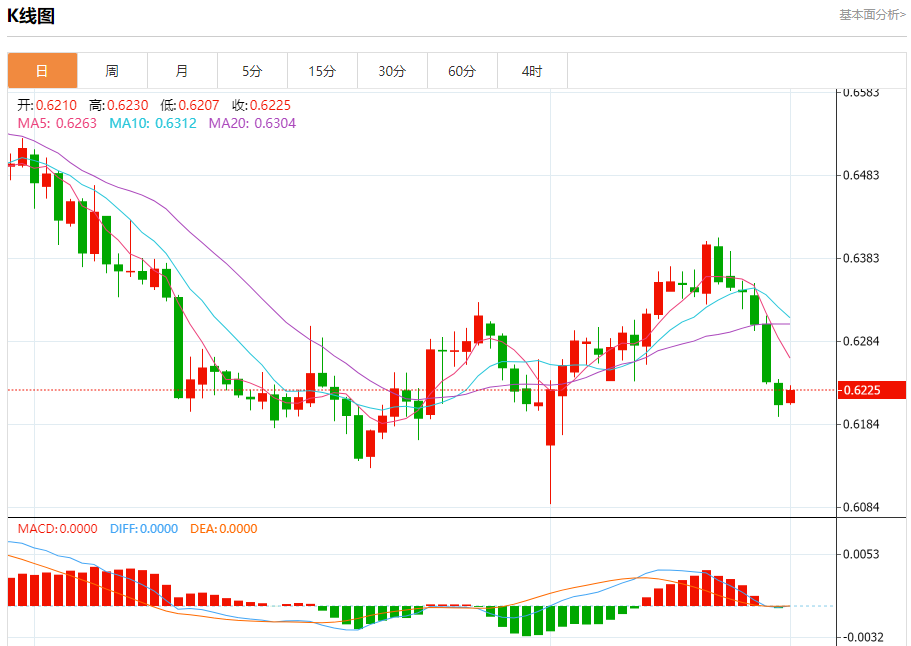This screenshot has width=911, height=646.
Task: Click the DEA:0.0000 label
Action: 224,529
